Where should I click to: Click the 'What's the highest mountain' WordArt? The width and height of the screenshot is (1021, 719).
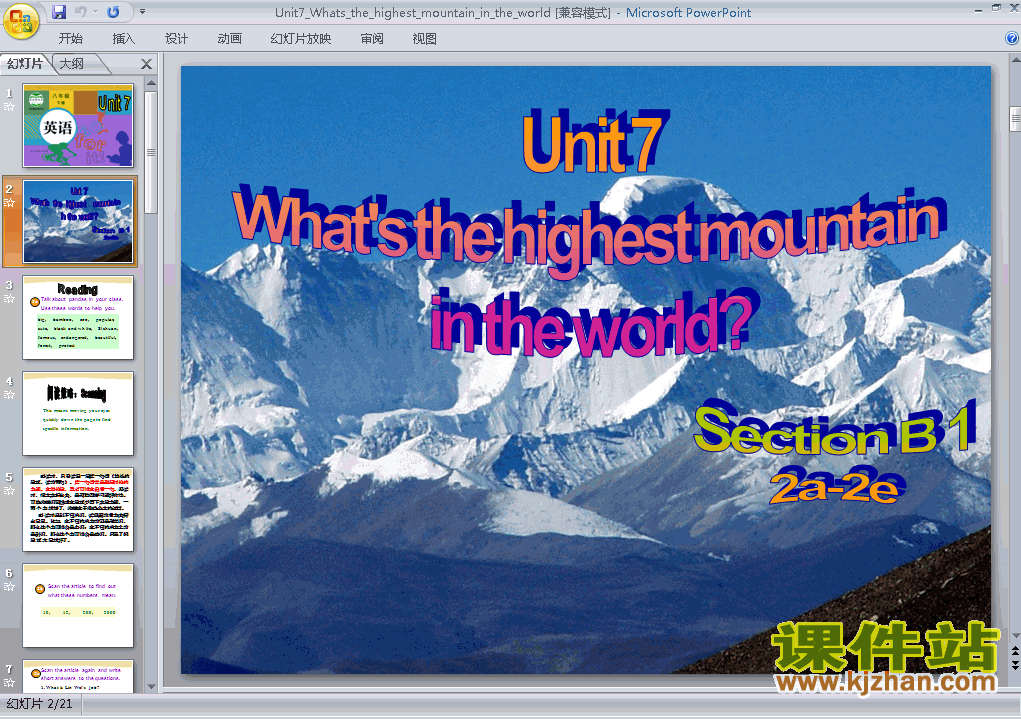coord(589,231)
